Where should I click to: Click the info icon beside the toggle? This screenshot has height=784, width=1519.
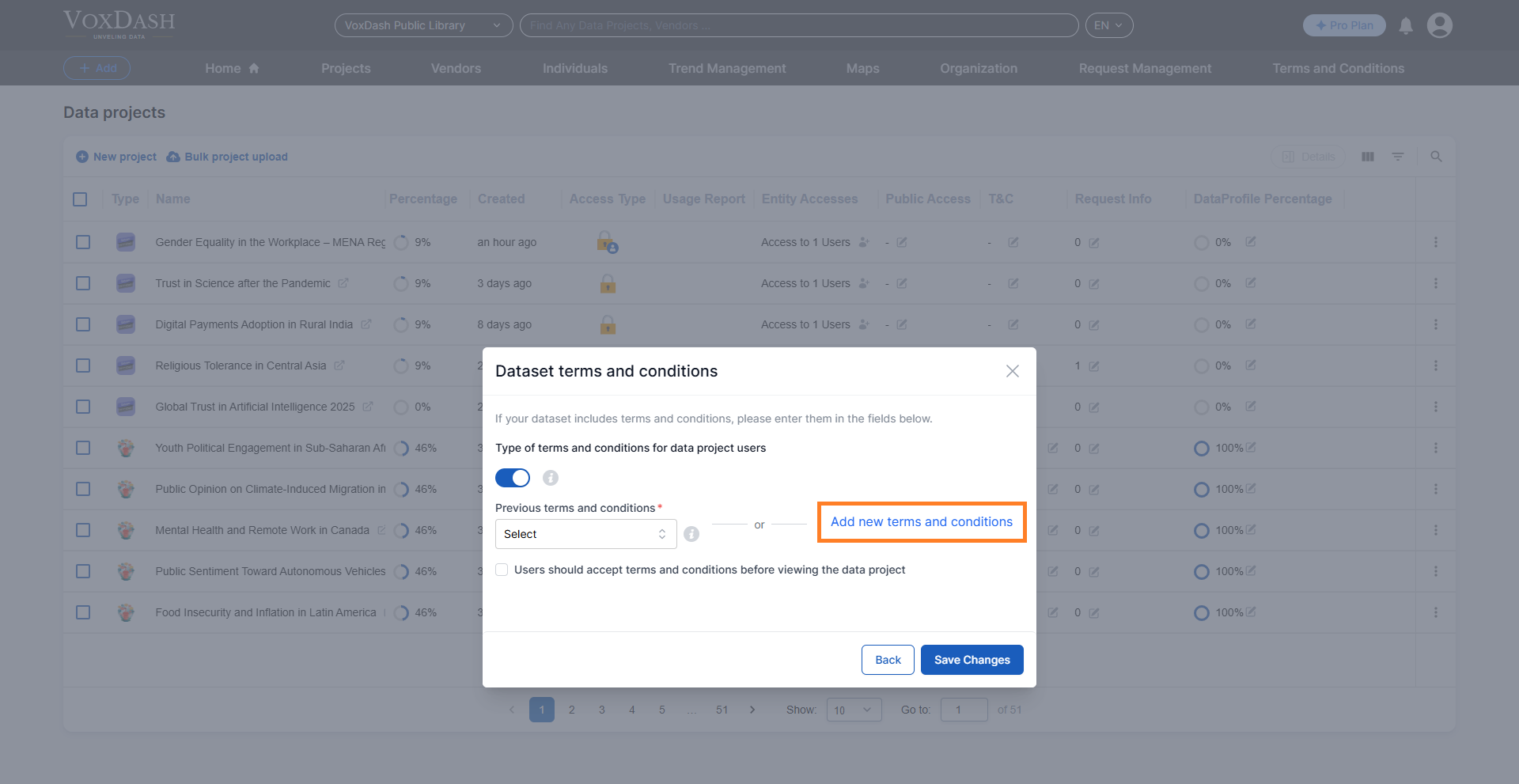click(x=551, y=478)
